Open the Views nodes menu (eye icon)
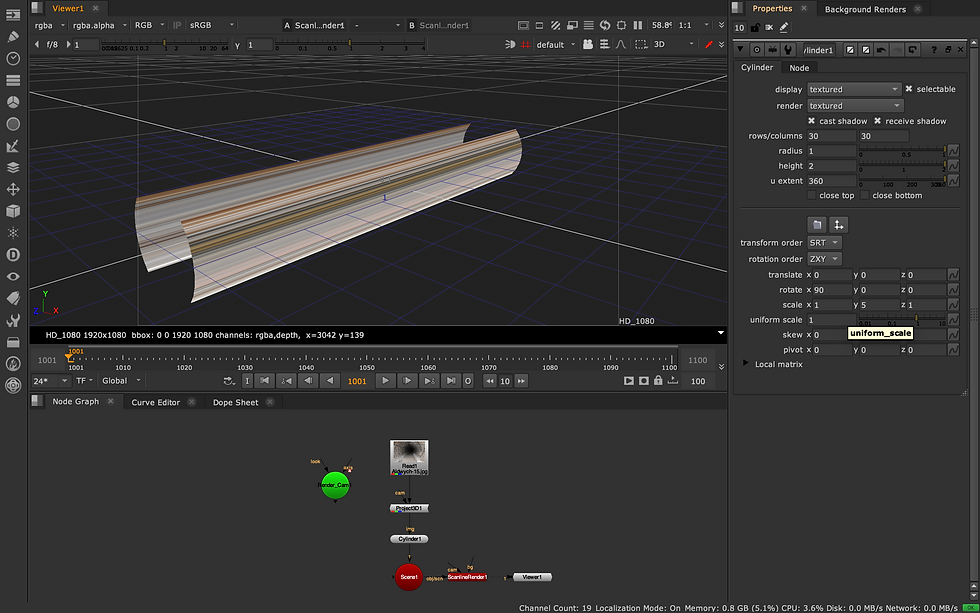980x613 pixels. click(12, 276)
